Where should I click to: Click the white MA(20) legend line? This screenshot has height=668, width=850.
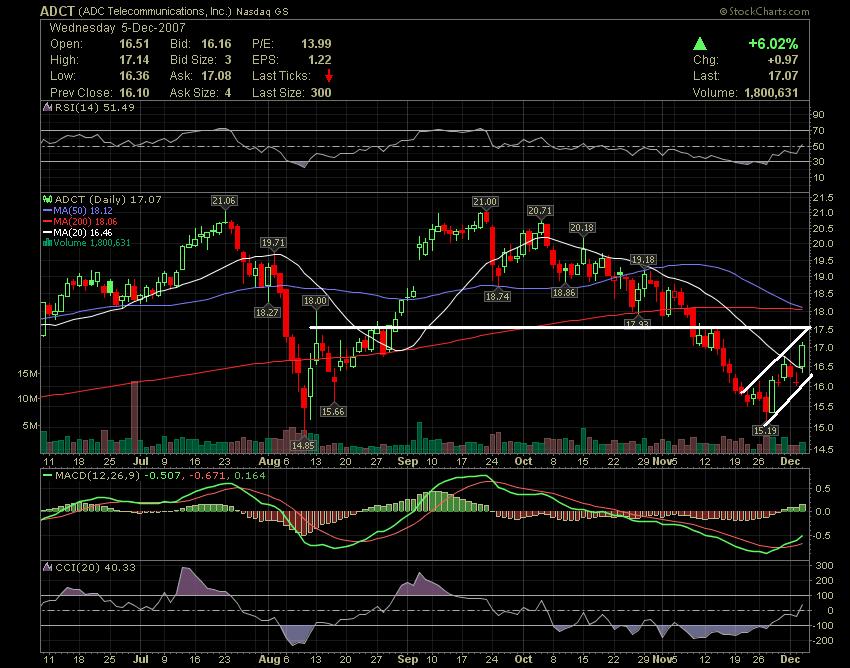pos(48,232)
